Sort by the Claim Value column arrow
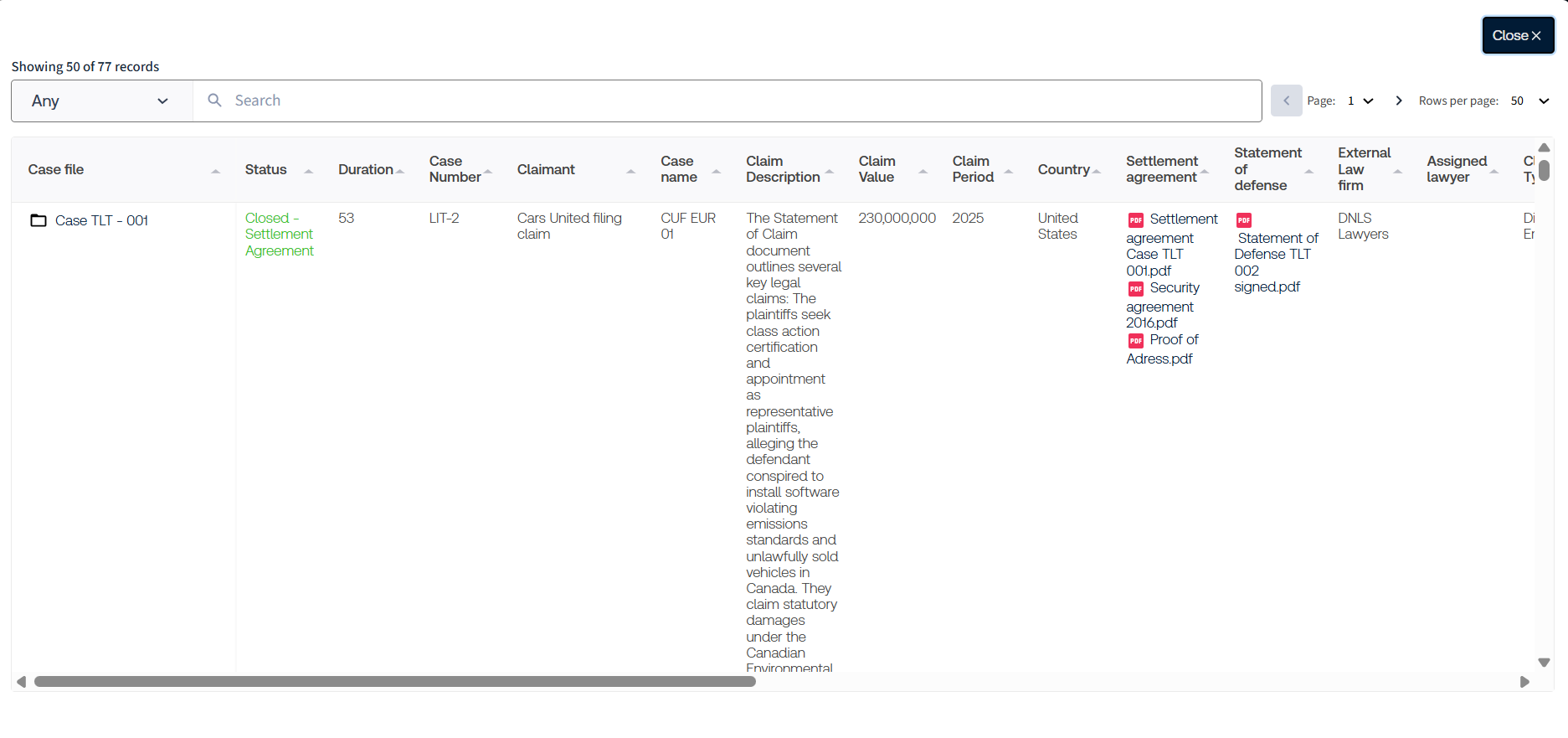The height and width of the screenshot is (738, 1568). pyautogui.click(x=923, y=171)
